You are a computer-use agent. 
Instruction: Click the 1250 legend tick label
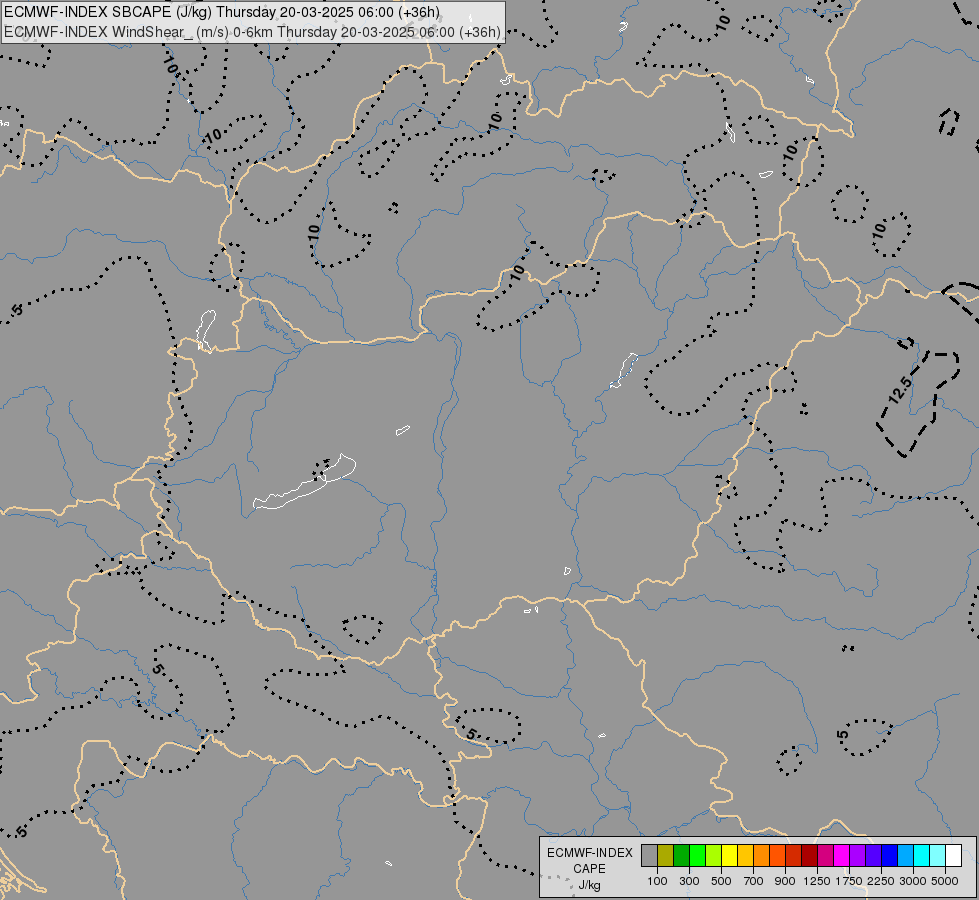817,881
